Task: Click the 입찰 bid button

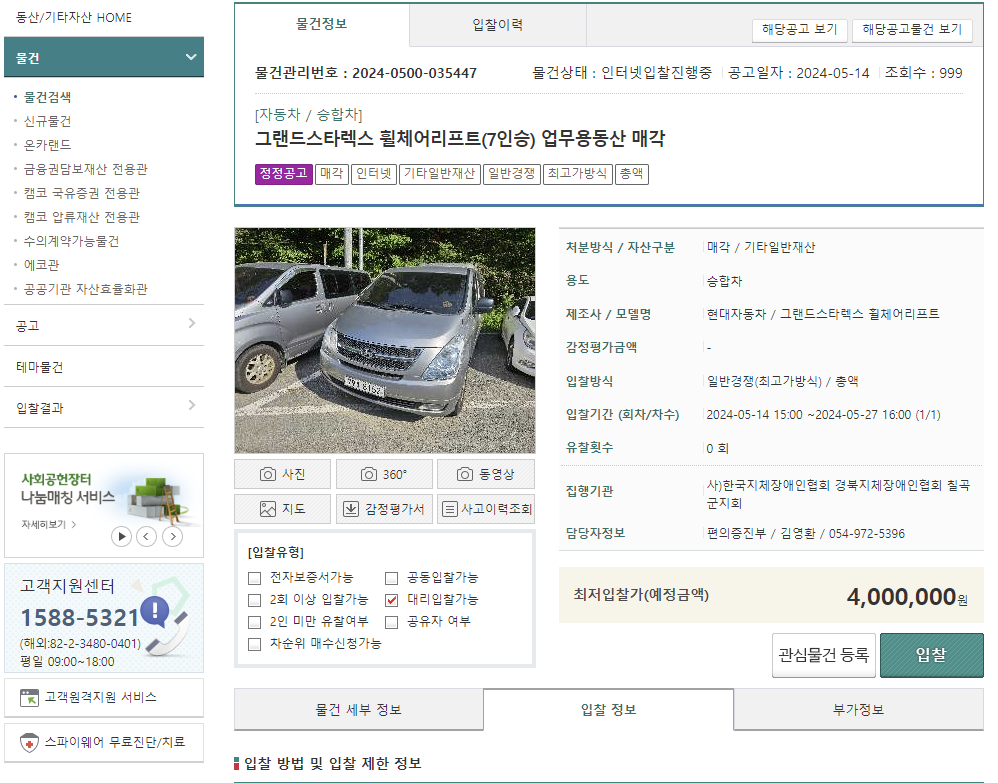Action: click(931, 654)
